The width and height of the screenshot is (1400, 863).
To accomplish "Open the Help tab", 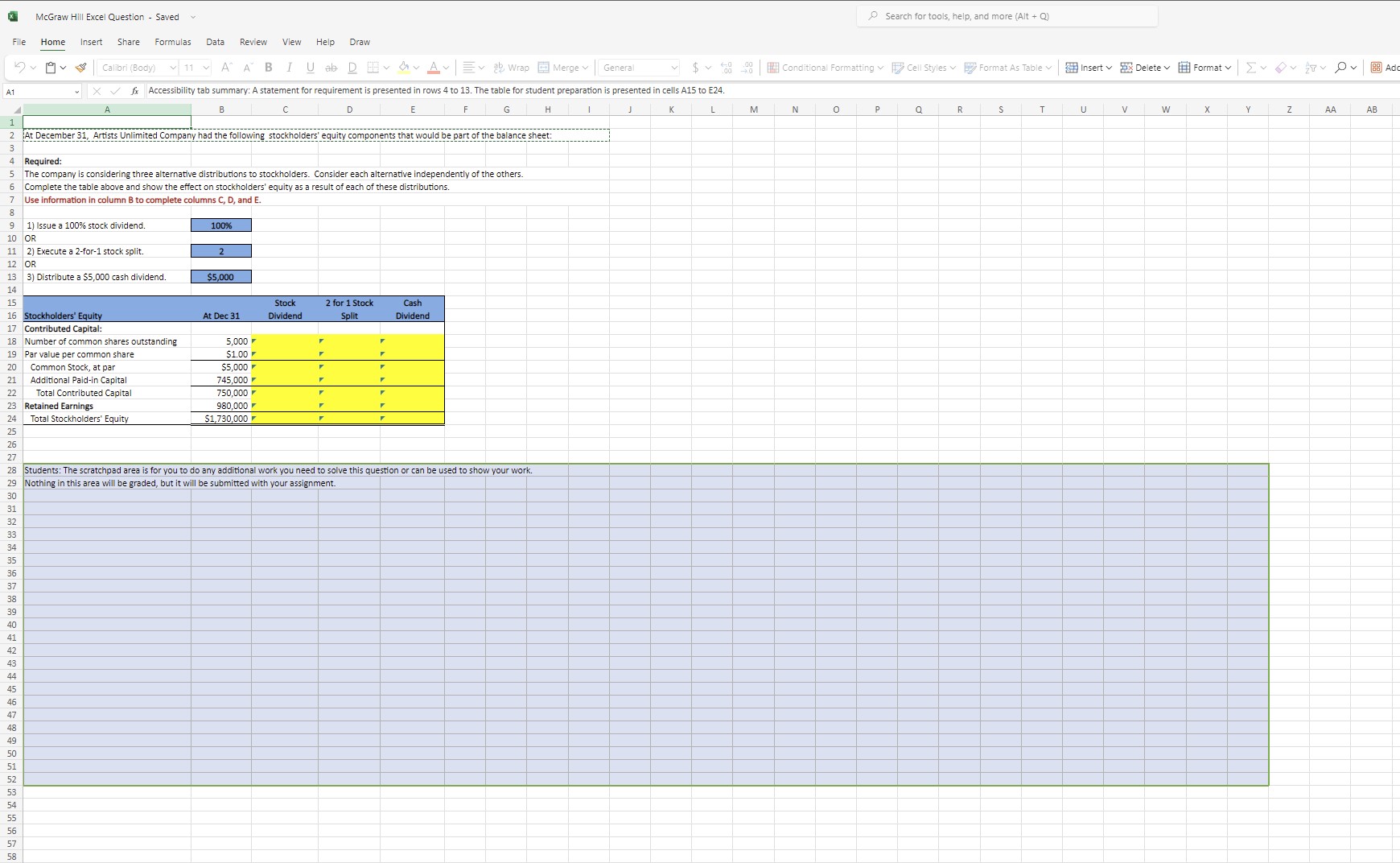I will pyautogui.click(x=325, y=42).
